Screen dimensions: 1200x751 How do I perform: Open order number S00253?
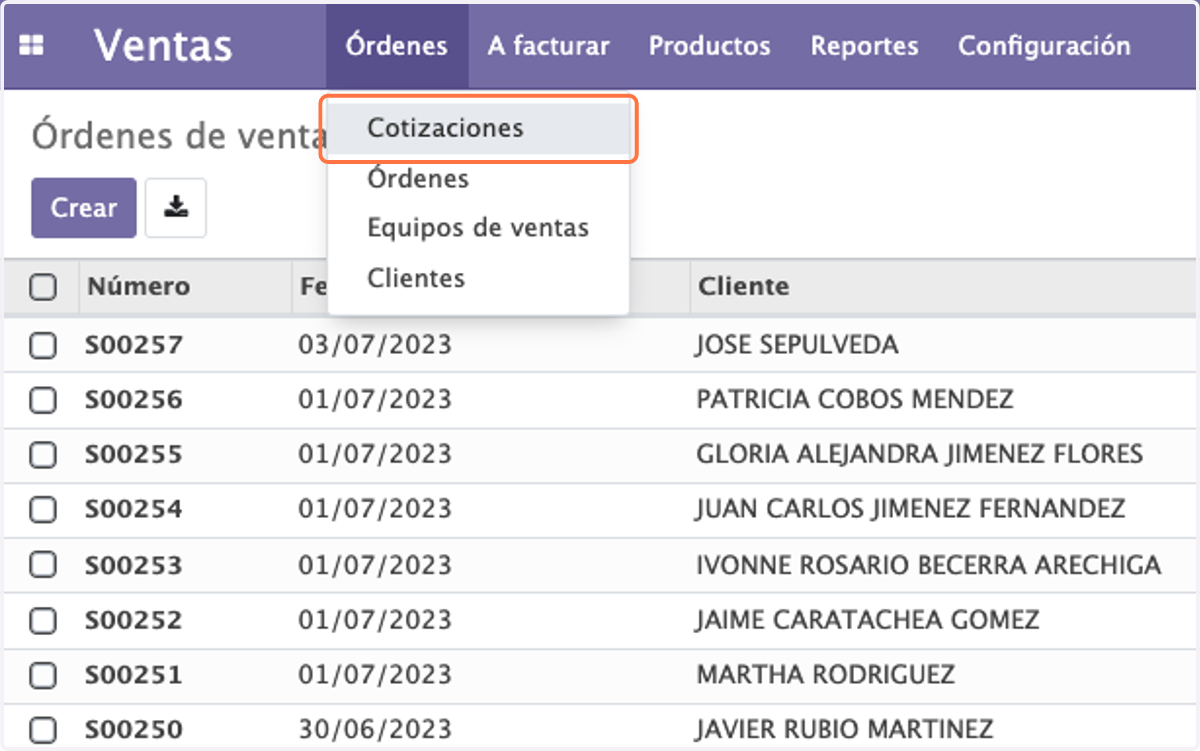(x=134, y=565)
